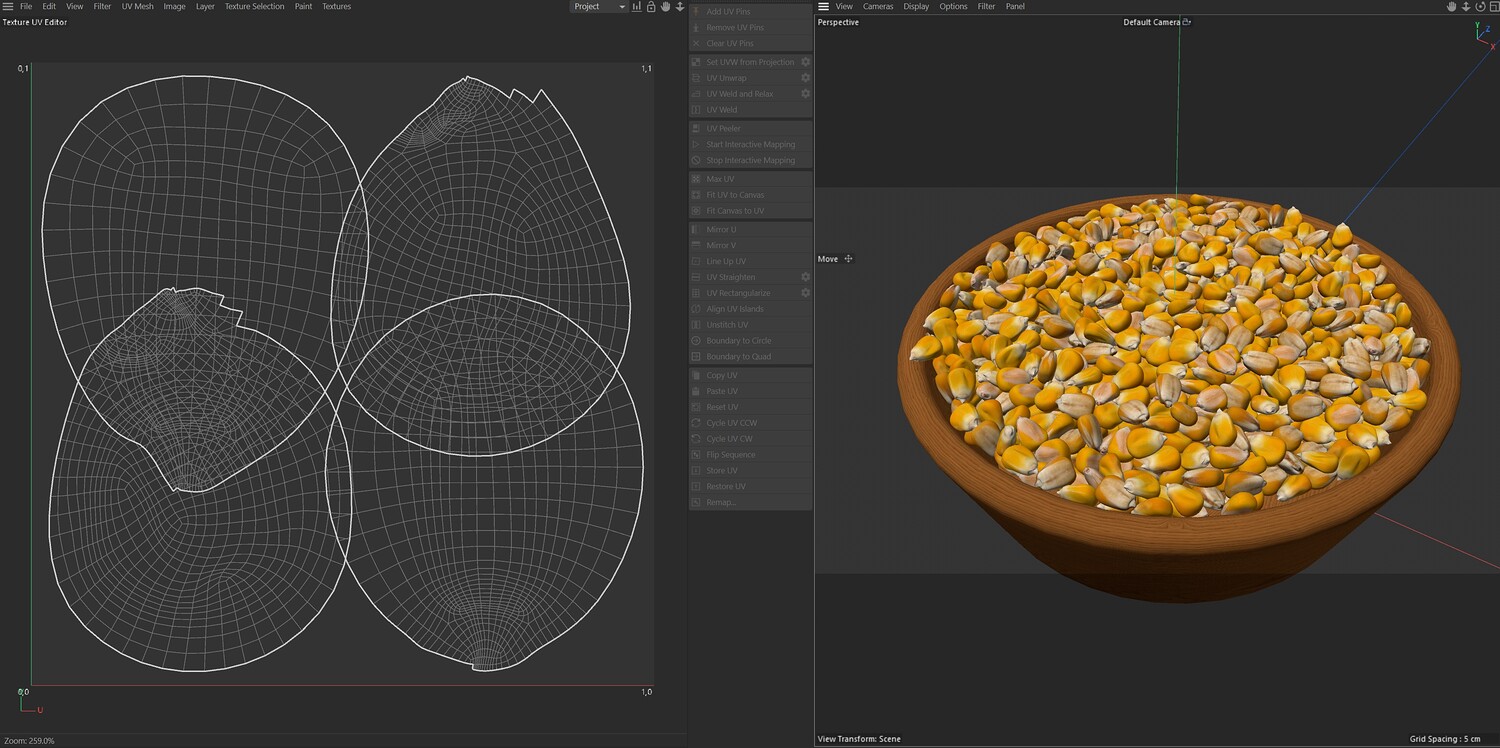Image resolution: width=1500 pixels, height=748 pixels.
Task: Click the Start Interactive Mapping play icon
Action: coord(697,145)
